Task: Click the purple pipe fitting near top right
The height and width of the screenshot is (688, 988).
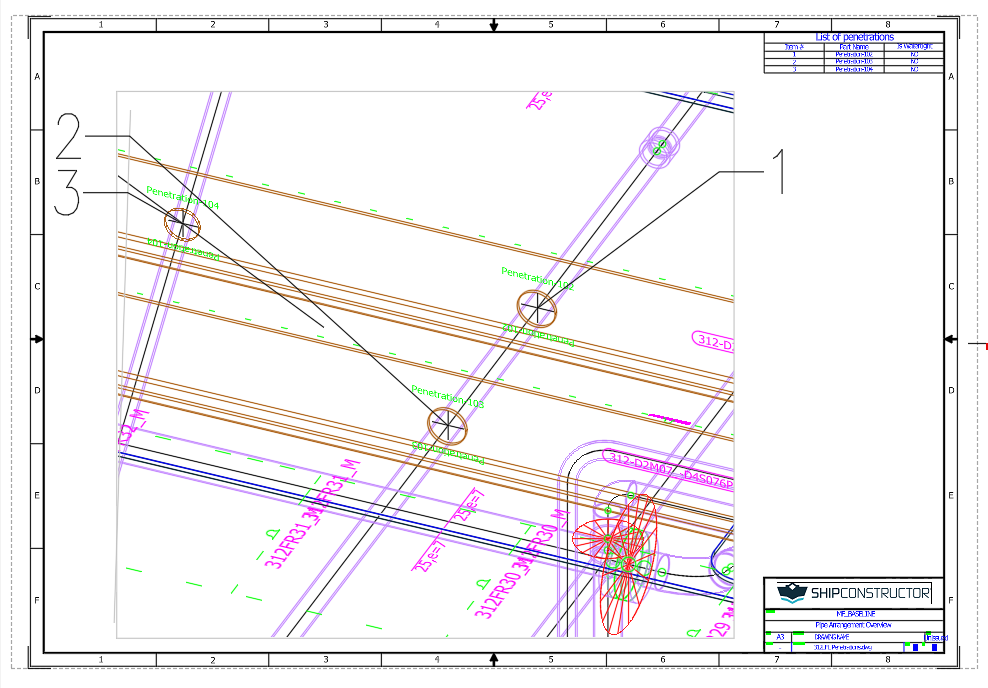Action: [x=659, y=147]
